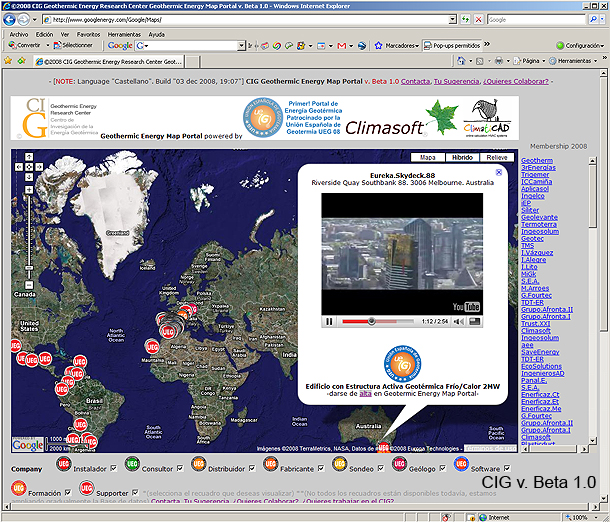Click the red Instalador UEG legend icon

[x=64, y=464]
